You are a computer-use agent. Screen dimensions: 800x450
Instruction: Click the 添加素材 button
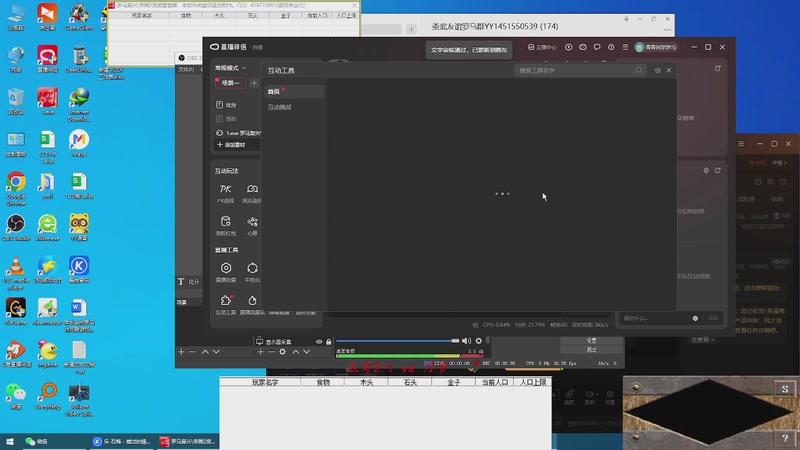point(231,145)
